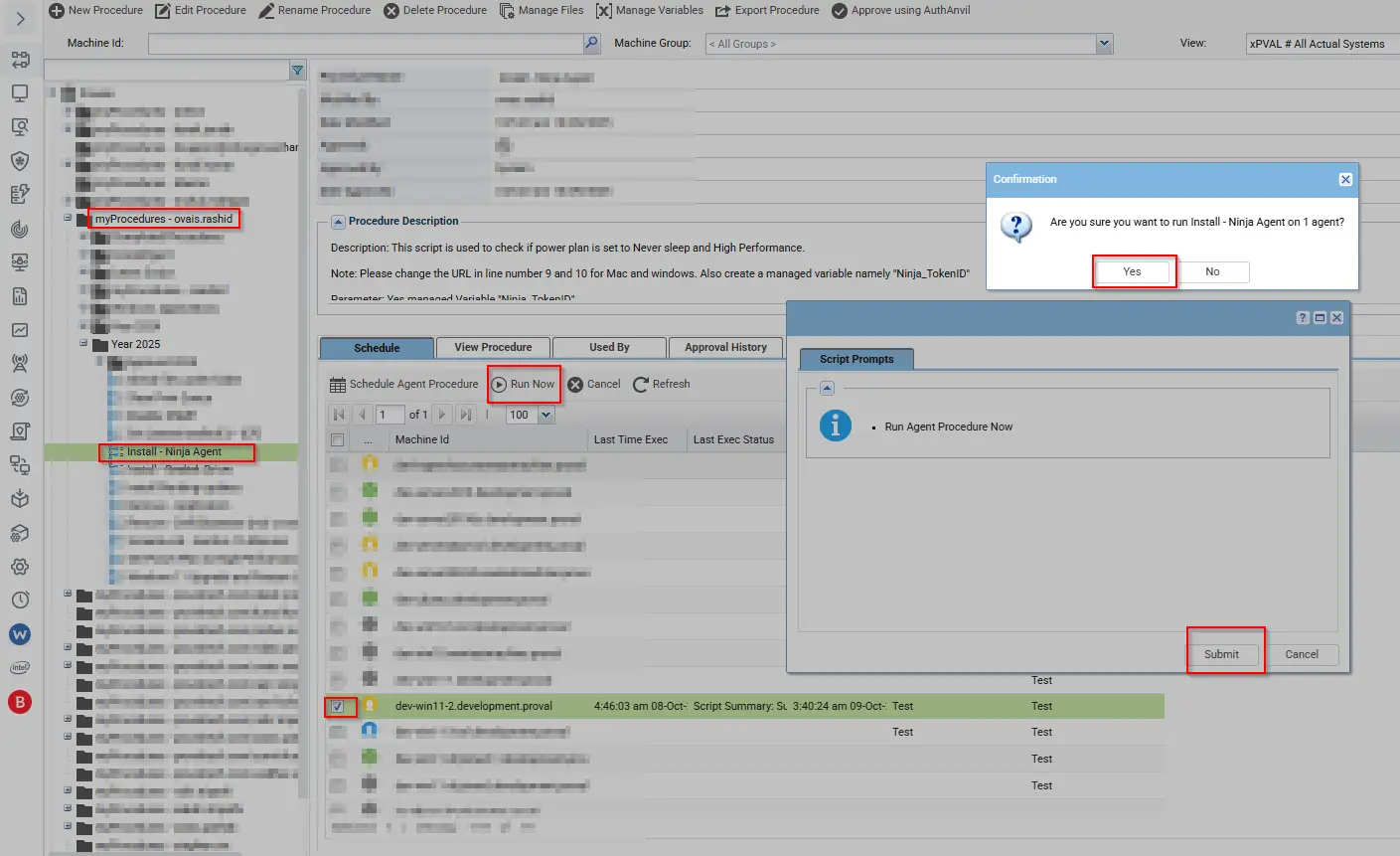Open the monitor-with-magnifier sidebar module

20,126
